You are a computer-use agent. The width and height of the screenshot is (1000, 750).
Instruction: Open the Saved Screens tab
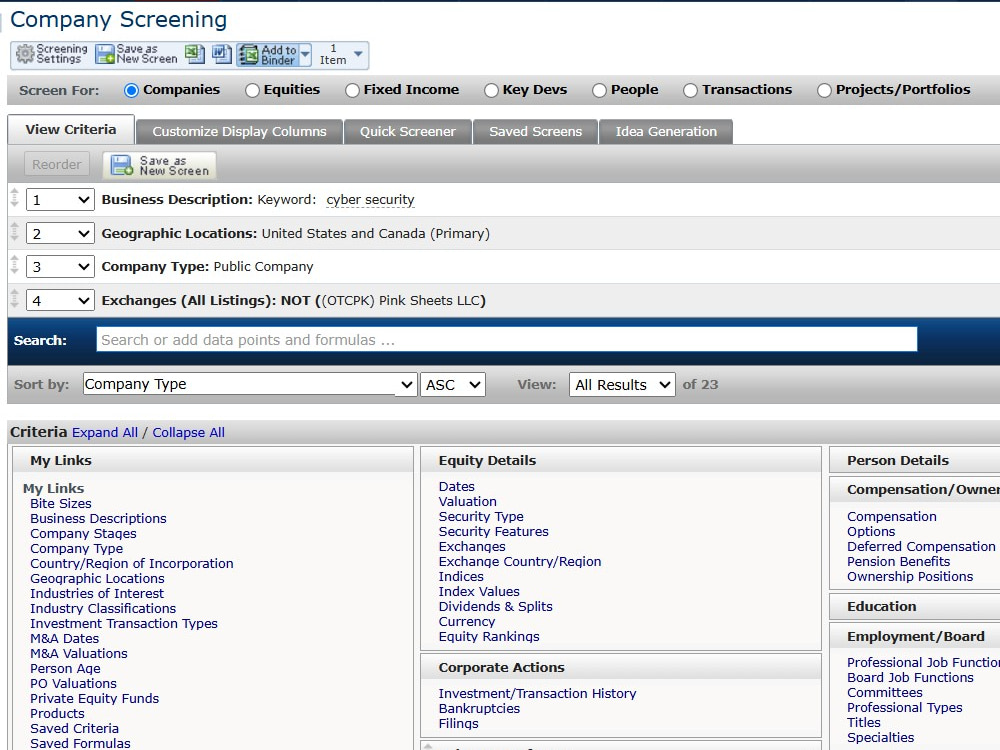click(535, 131)
